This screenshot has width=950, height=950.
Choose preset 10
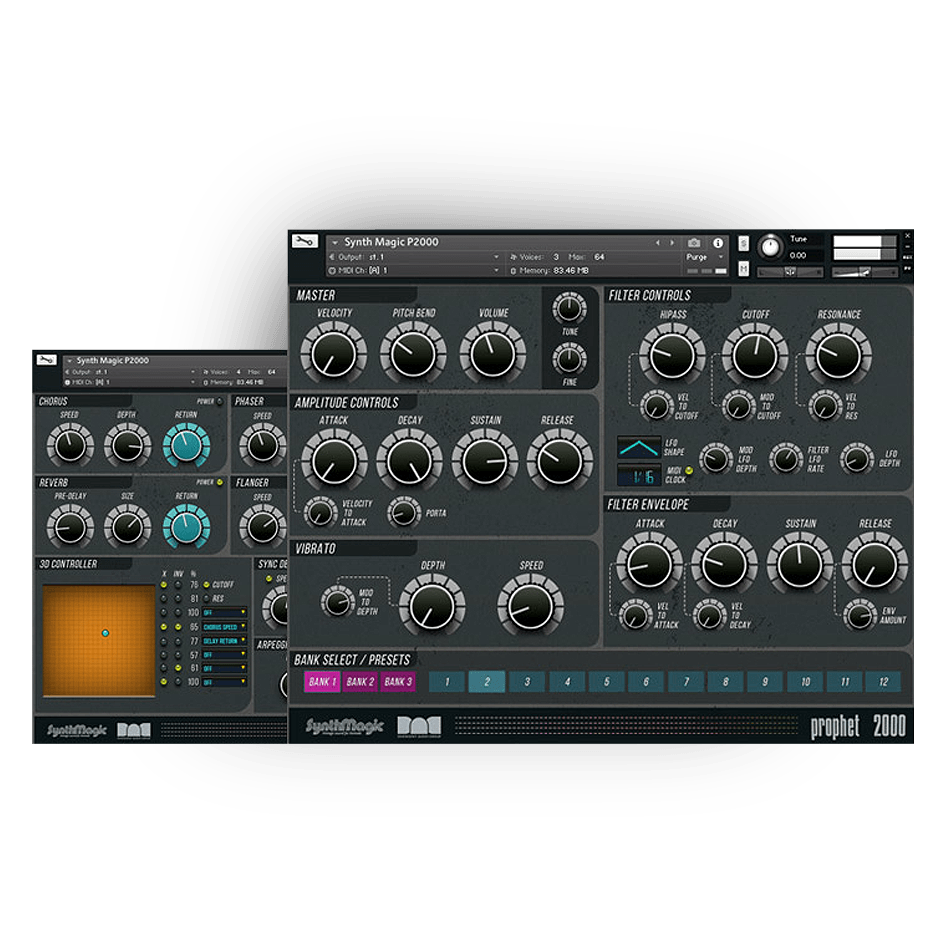(x=805, y=682)
